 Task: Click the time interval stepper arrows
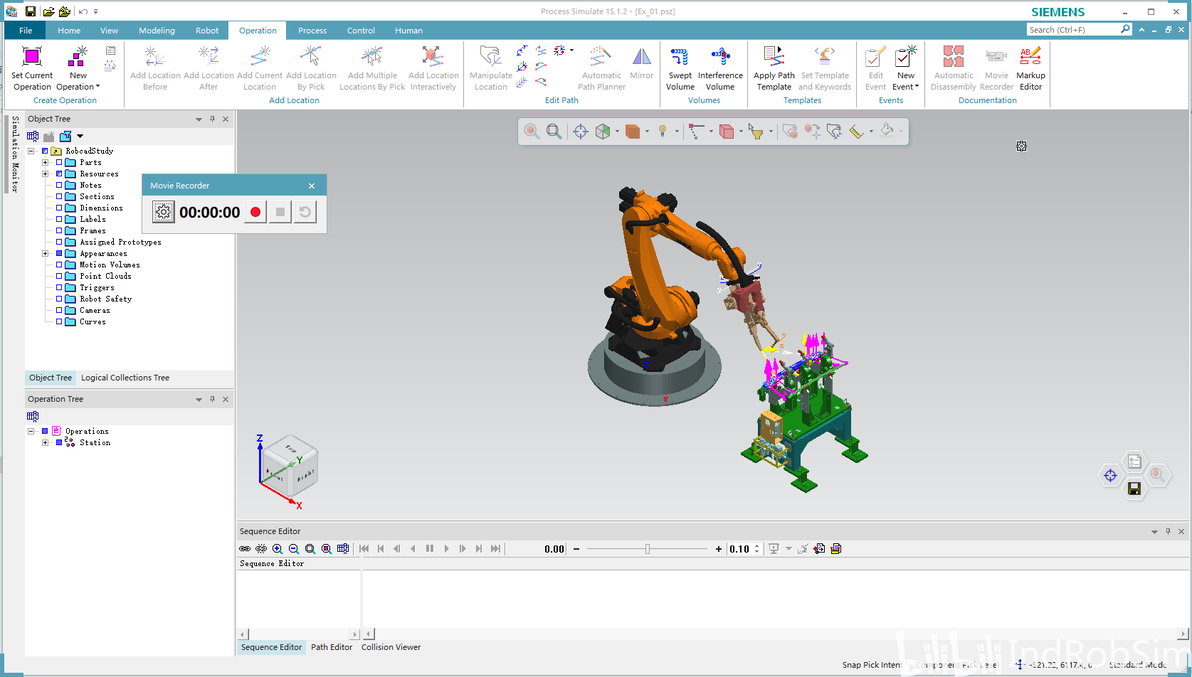tap(757, 549)
